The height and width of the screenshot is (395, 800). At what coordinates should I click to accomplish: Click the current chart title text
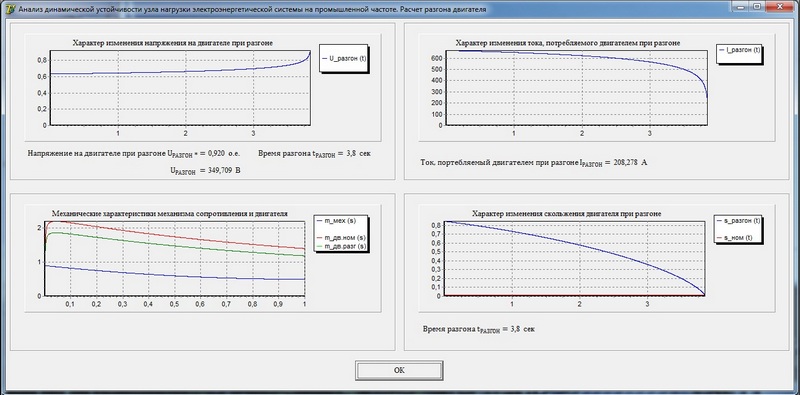567,43
